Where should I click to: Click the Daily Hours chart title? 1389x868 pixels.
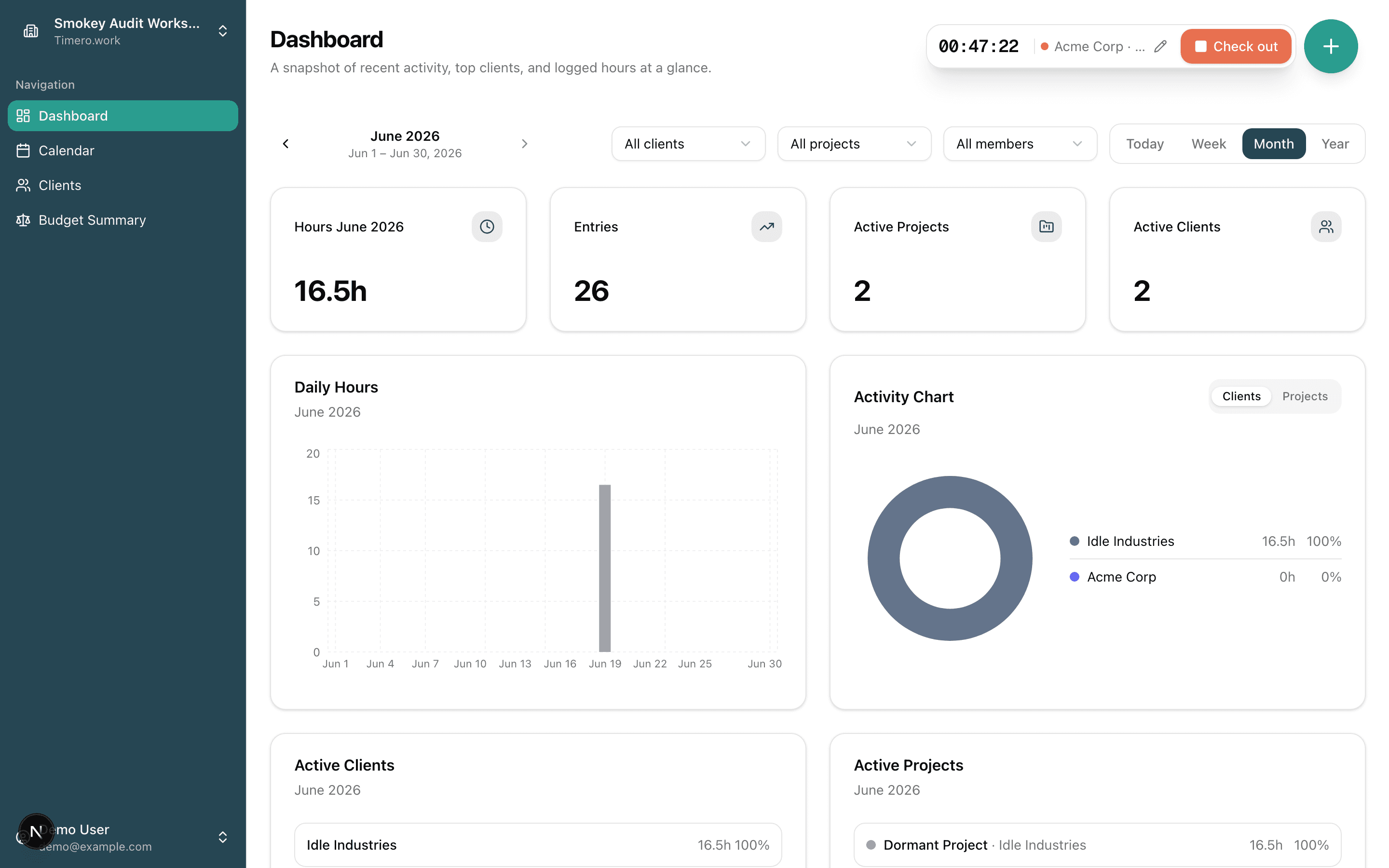[336, 388]
